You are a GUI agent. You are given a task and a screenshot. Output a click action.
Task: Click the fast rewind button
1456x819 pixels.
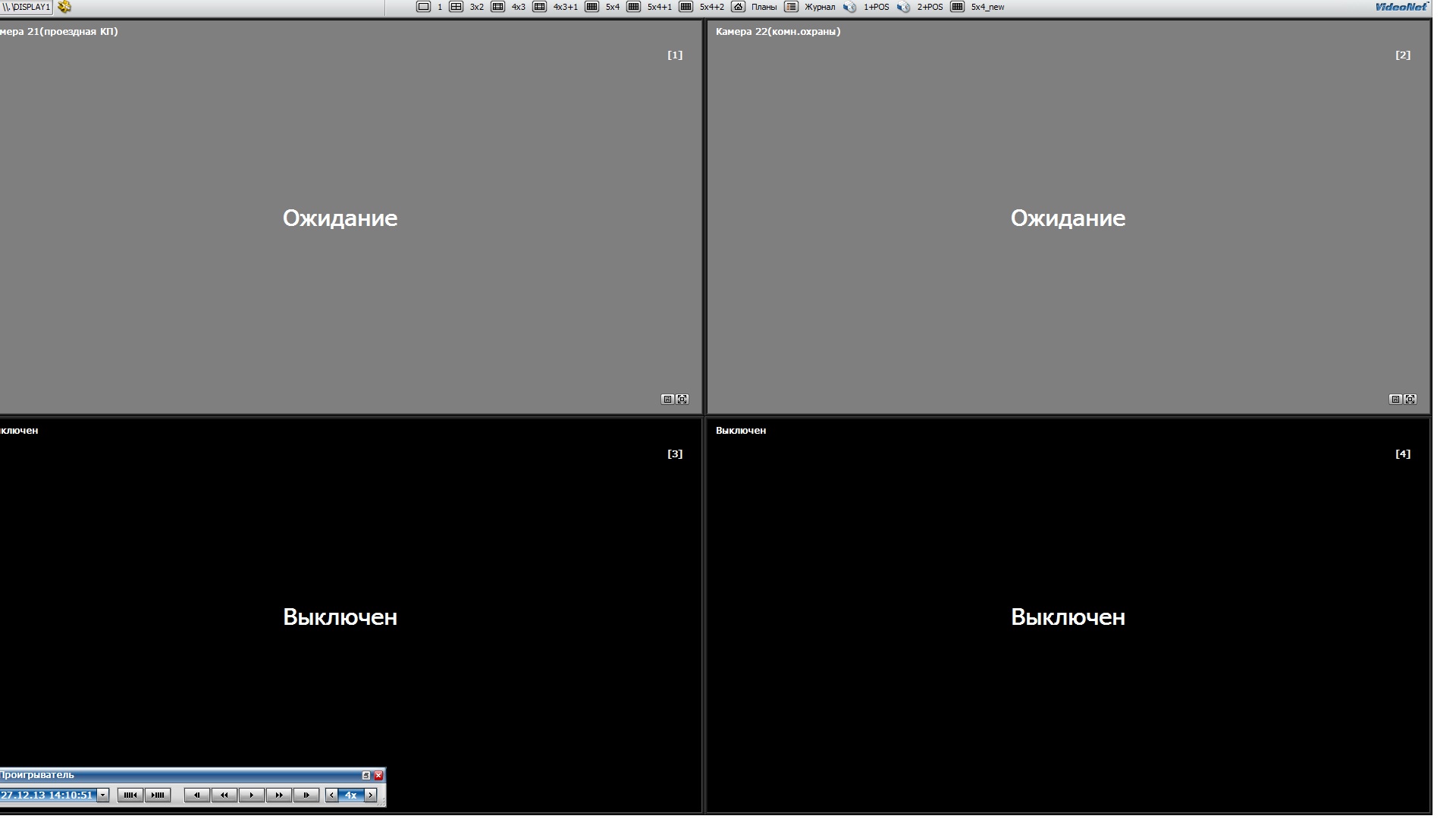click(224, 795)
